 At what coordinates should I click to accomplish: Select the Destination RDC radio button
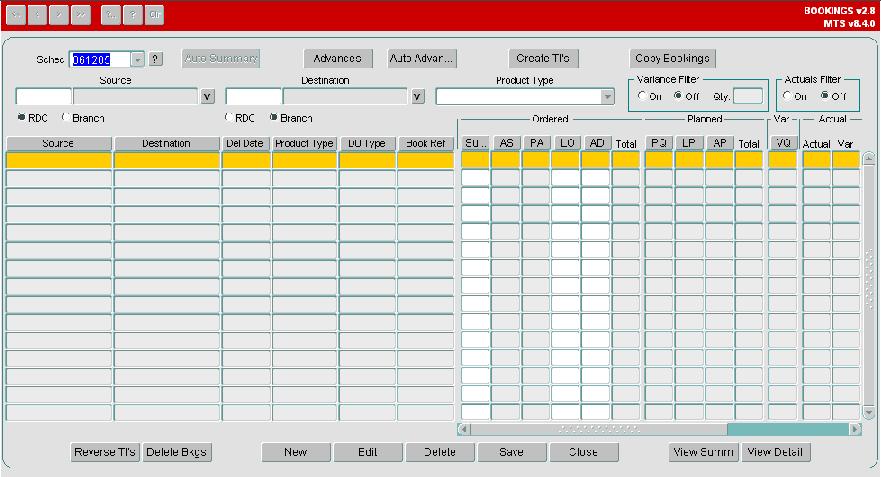coord(229,117)
